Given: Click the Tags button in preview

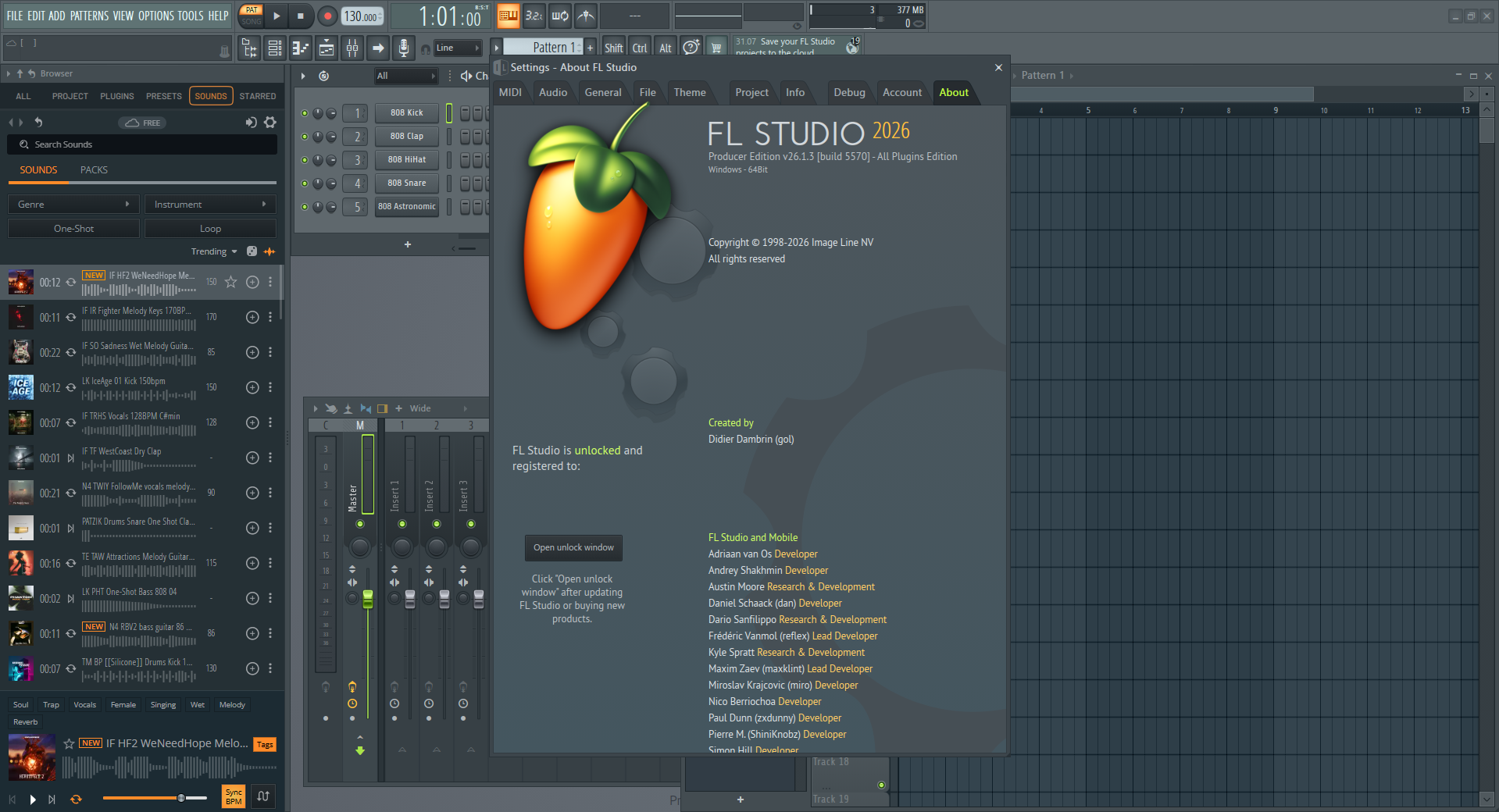Looking at the screenshot, I should 265,745.
